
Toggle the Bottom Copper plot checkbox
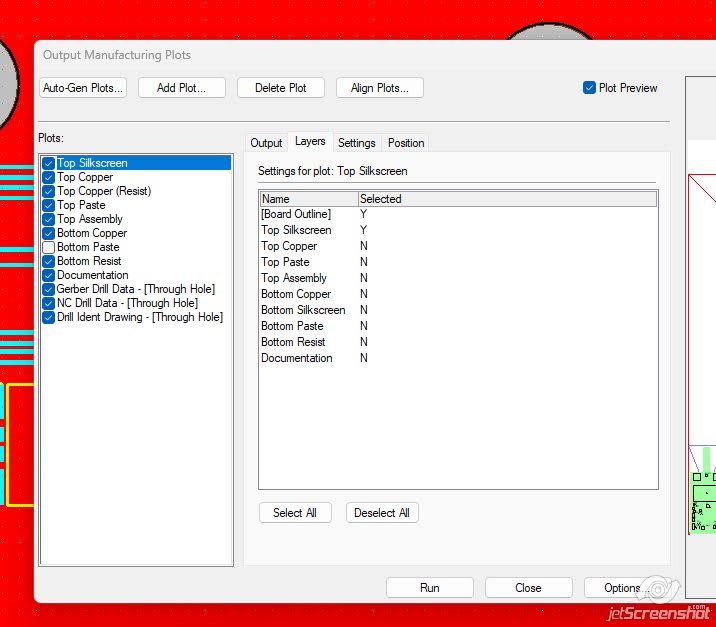[x=48, y=233]
